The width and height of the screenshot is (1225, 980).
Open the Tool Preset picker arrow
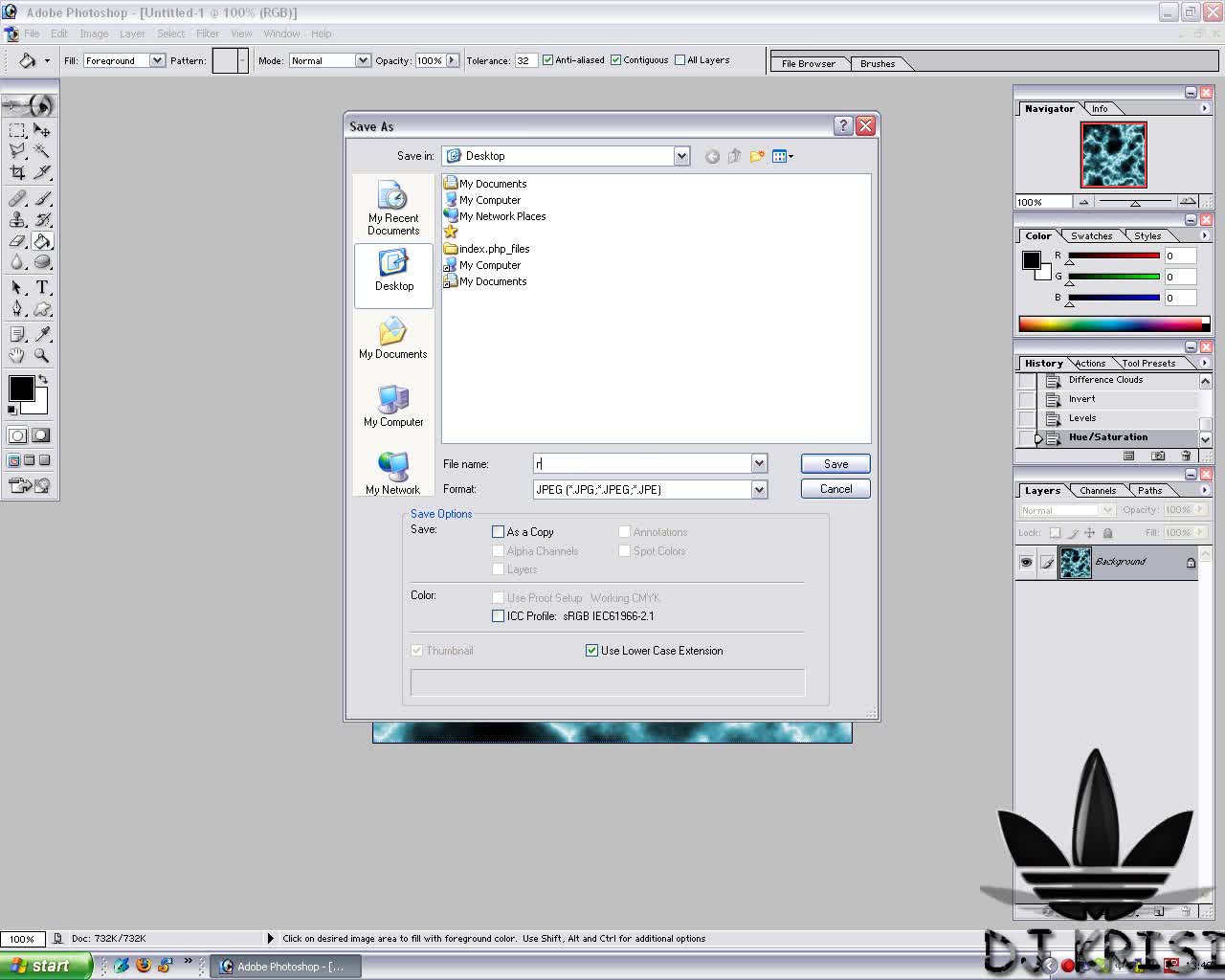coord(47,60)
